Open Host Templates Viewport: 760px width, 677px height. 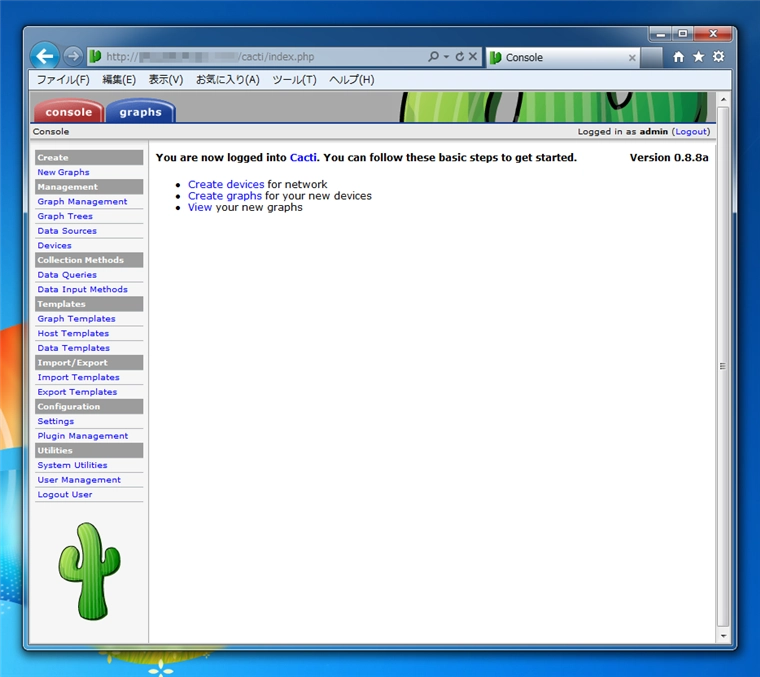(x=73, y=333)
